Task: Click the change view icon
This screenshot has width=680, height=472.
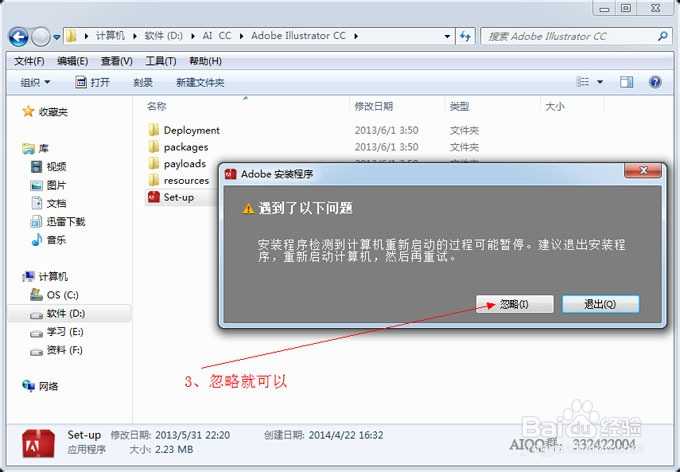Action: (582, 82)
